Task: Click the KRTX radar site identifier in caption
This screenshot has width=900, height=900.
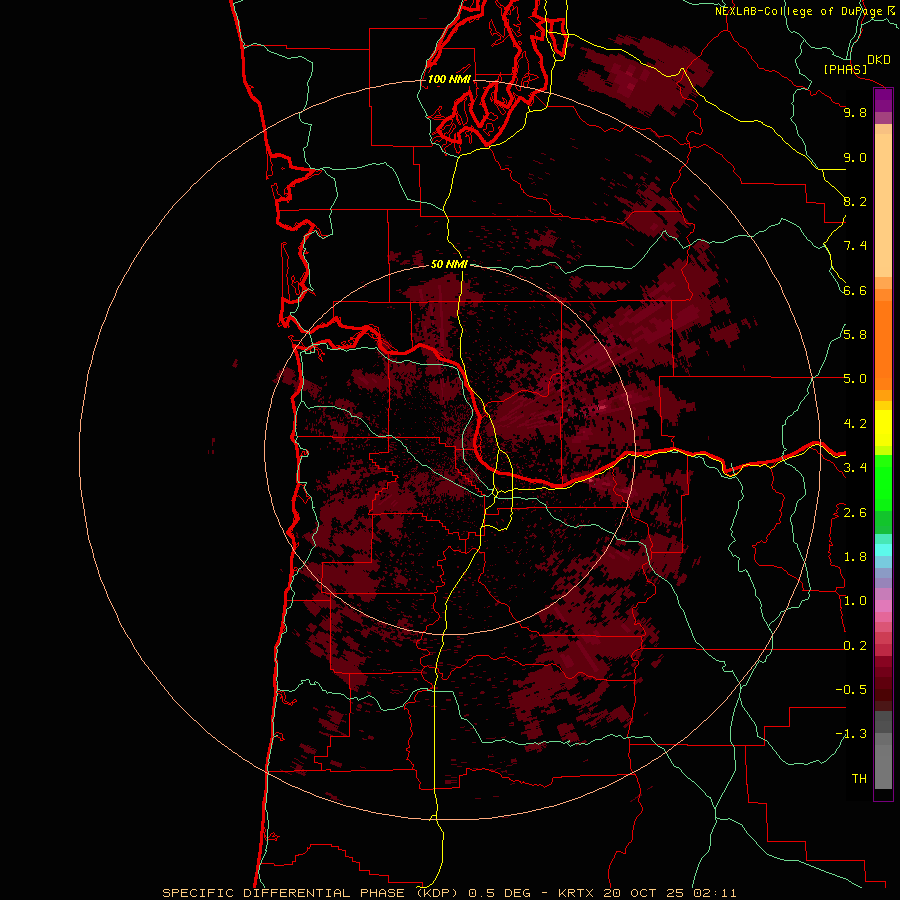Action: click(x=577, y=893)
